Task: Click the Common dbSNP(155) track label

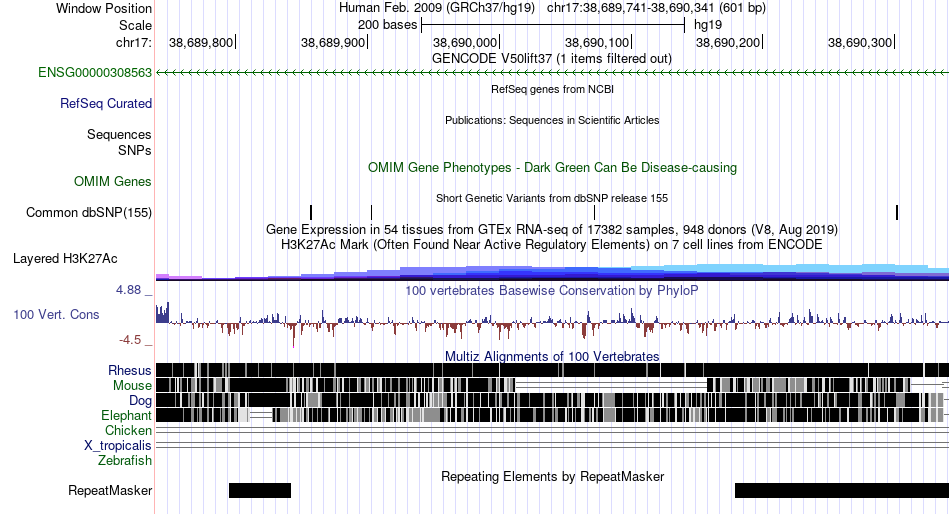Action: 89,213
